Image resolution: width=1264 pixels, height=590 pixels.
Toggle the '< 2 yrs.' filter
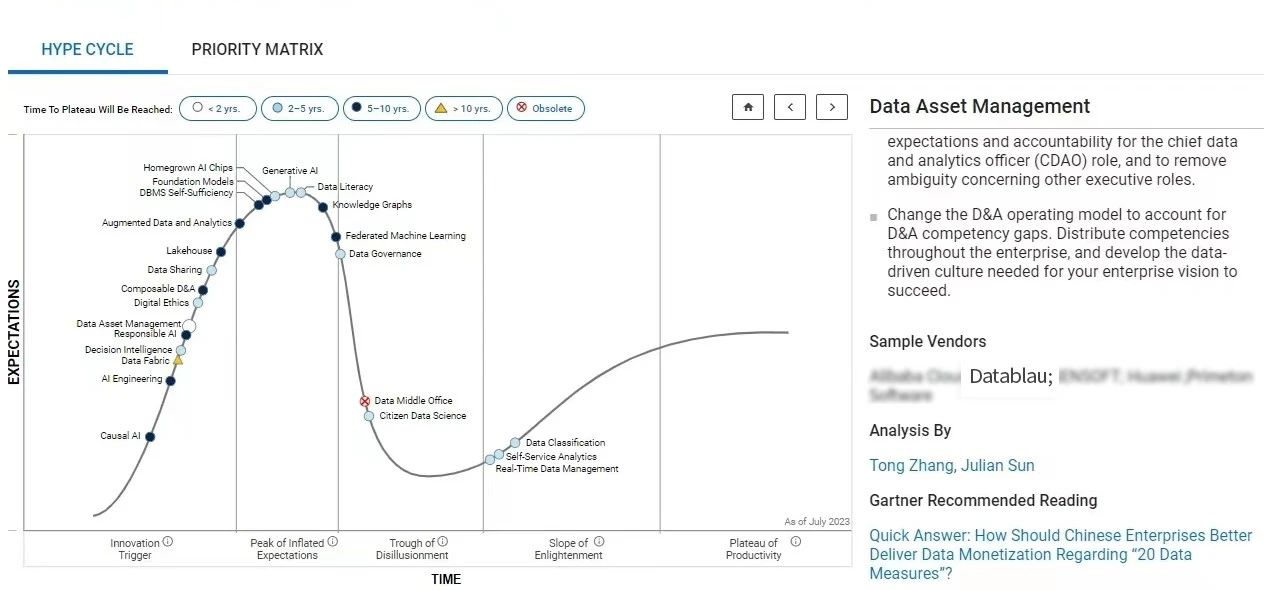tap(218, 108)
